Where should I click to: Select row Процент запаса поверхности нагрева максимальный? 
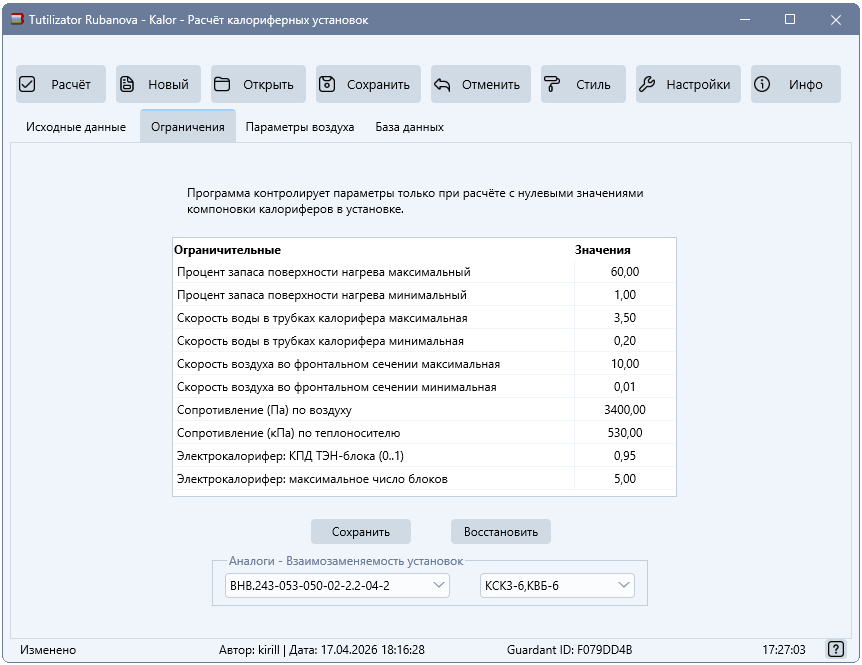[424, 271]
